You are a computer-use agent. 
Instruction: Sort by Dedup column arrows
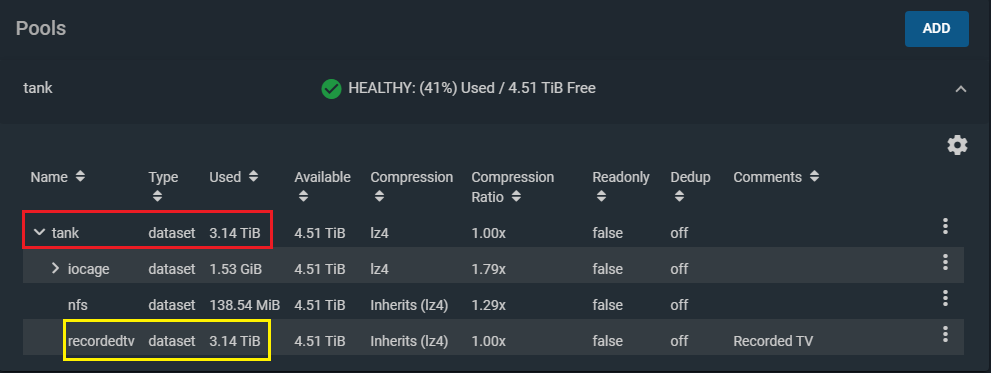(679, 197)
